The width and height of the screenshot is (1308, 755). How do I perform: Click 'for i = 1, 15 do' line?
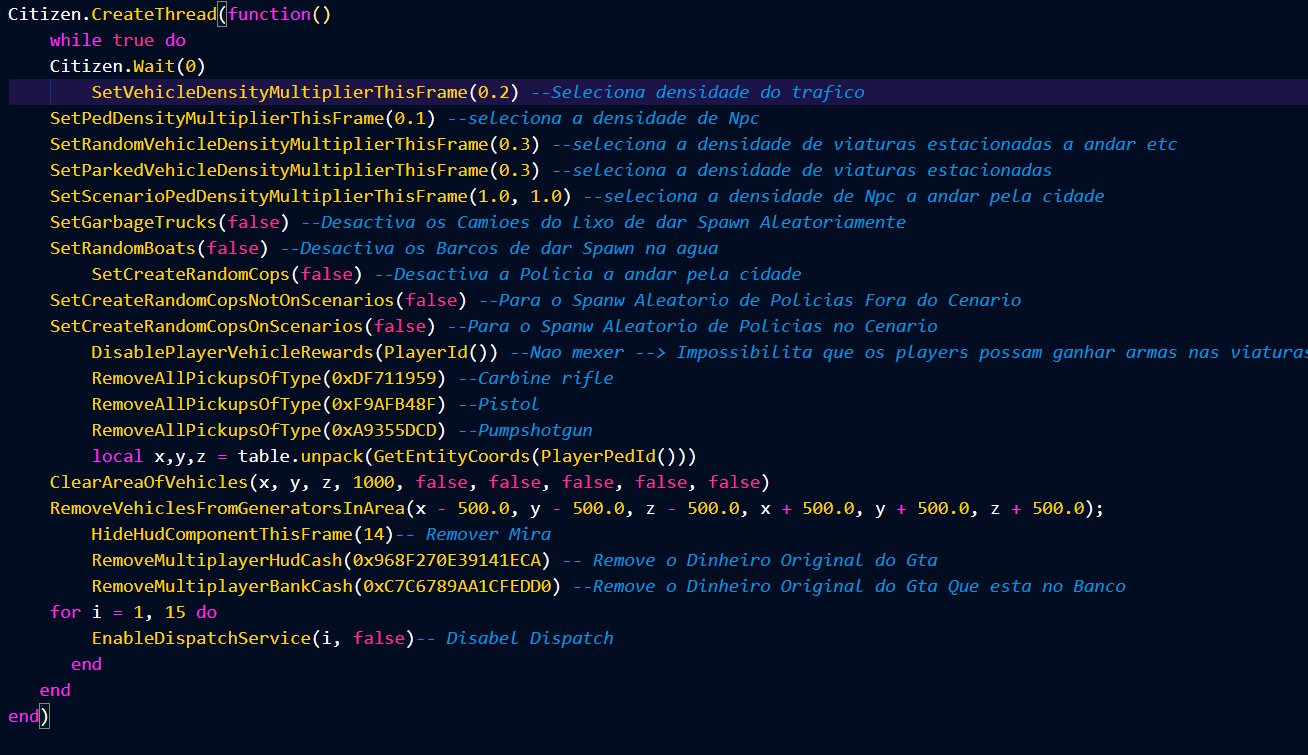(x=133, y=612)
